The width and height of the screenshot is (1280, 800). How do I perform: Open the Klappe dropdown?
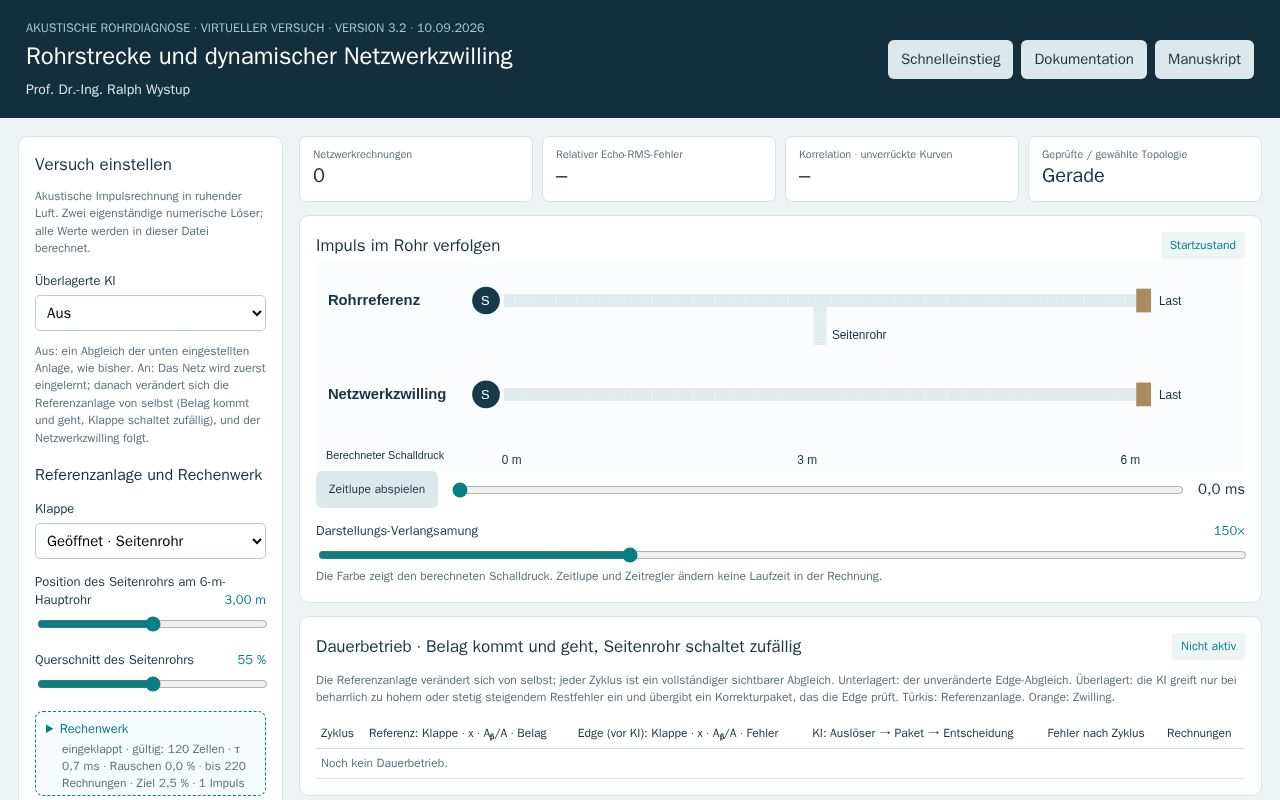pyautogui.click(x=150, y=541)
